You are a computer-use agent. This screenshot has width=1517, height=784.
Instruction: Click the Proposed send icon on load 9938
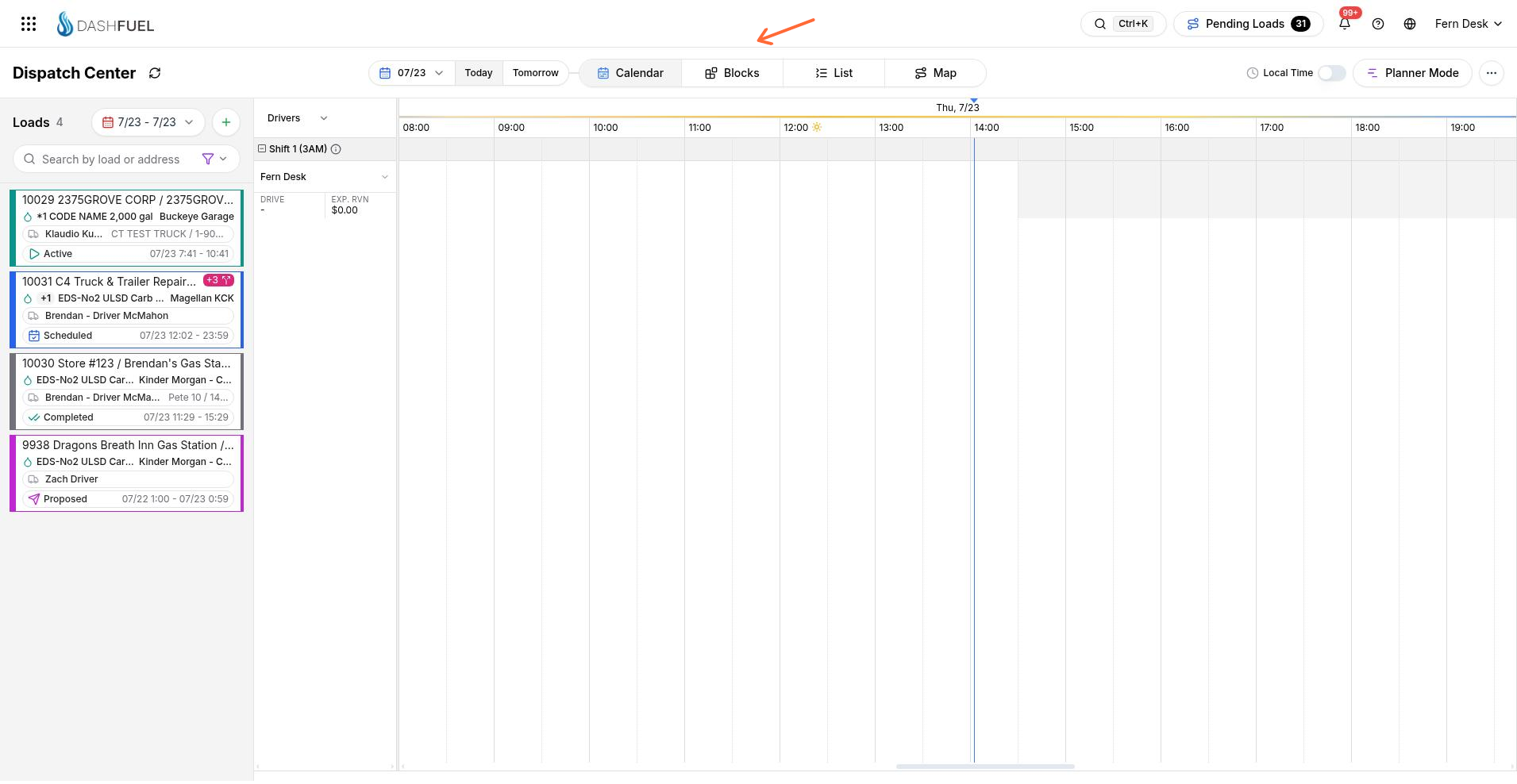[x=34, y=499]
